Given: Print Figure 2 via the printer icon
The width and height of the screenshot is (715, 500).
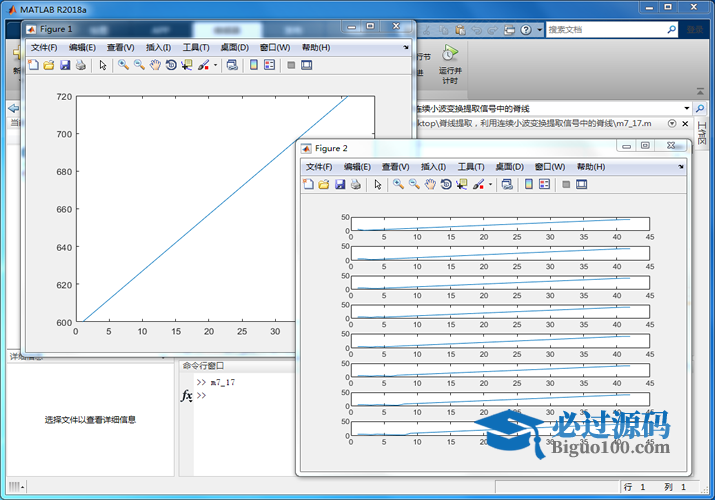Looking at the screenshot, I should (356, 184).
